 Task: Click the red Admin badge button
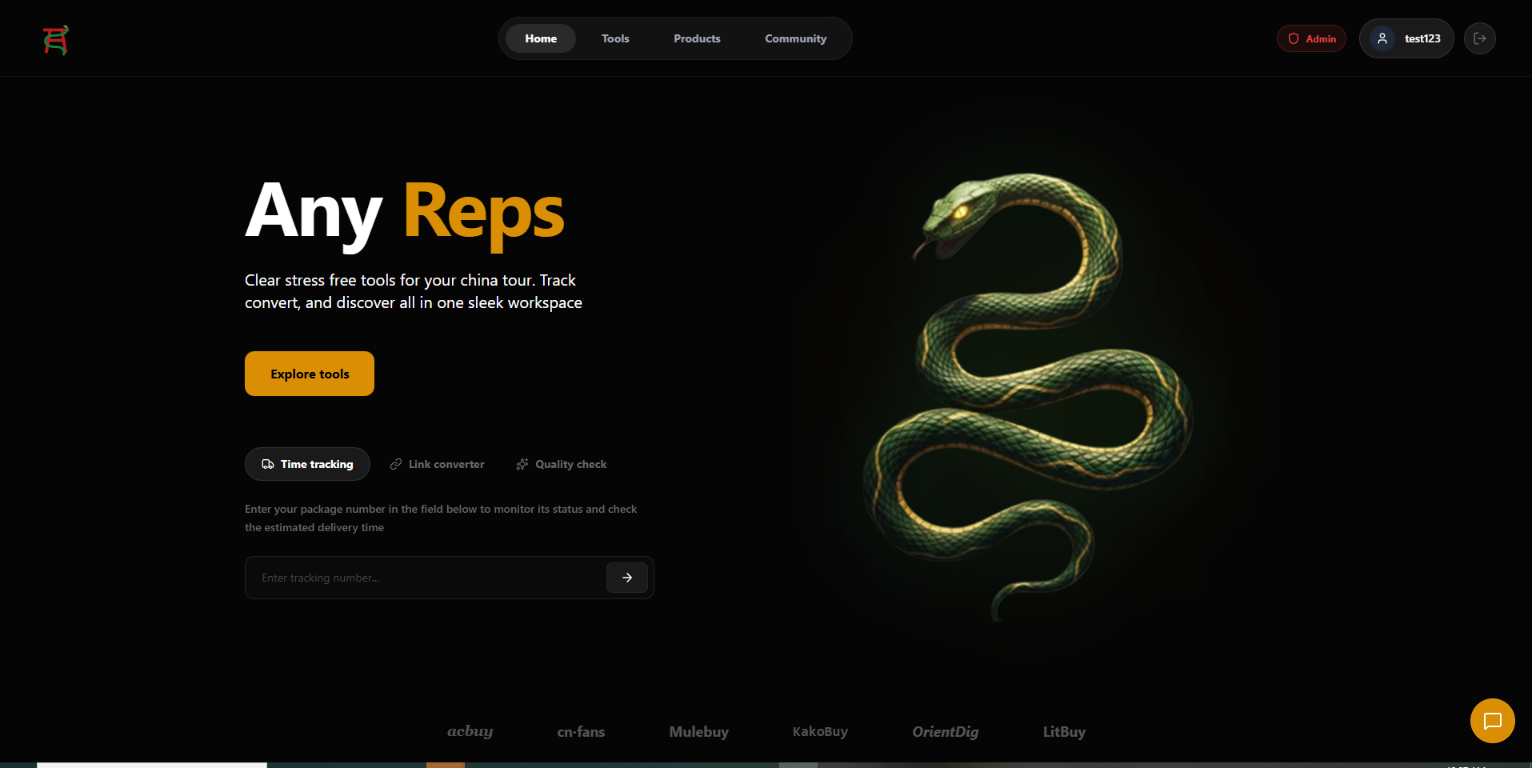[1311, 39]
